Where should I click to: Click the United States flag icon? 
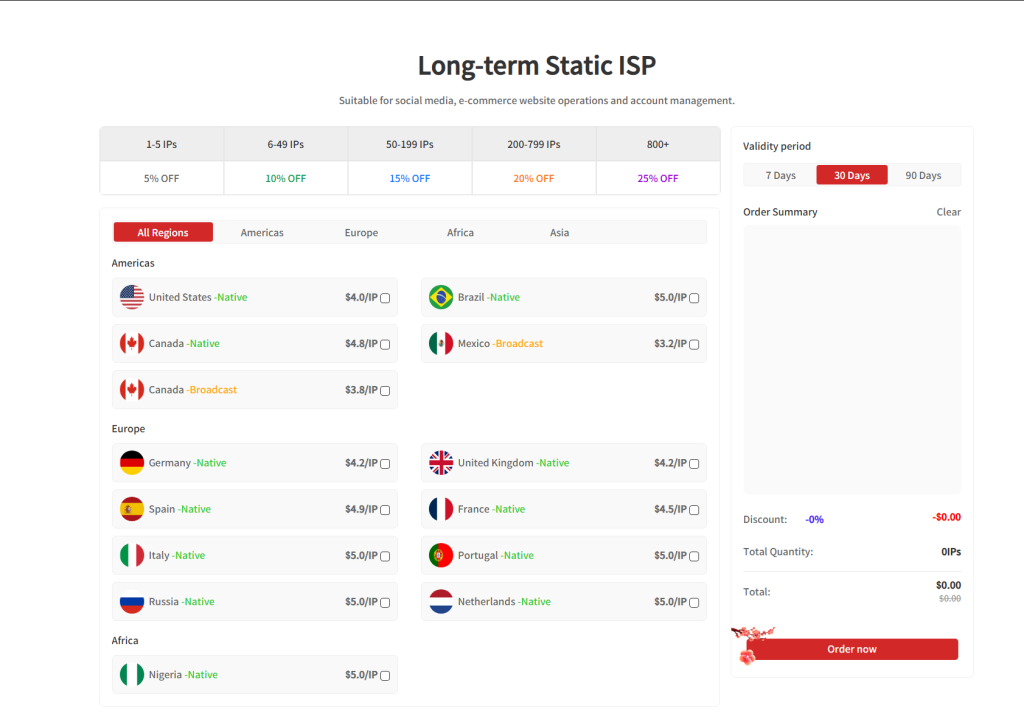point(131,297)
